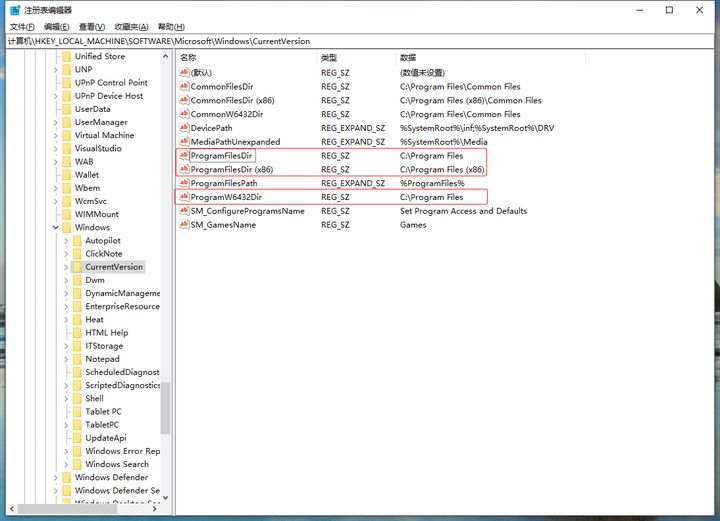Viewport: 720px width, 521px height.
Task: Expand the UserManager key
Action: click(x=56, y=123)
